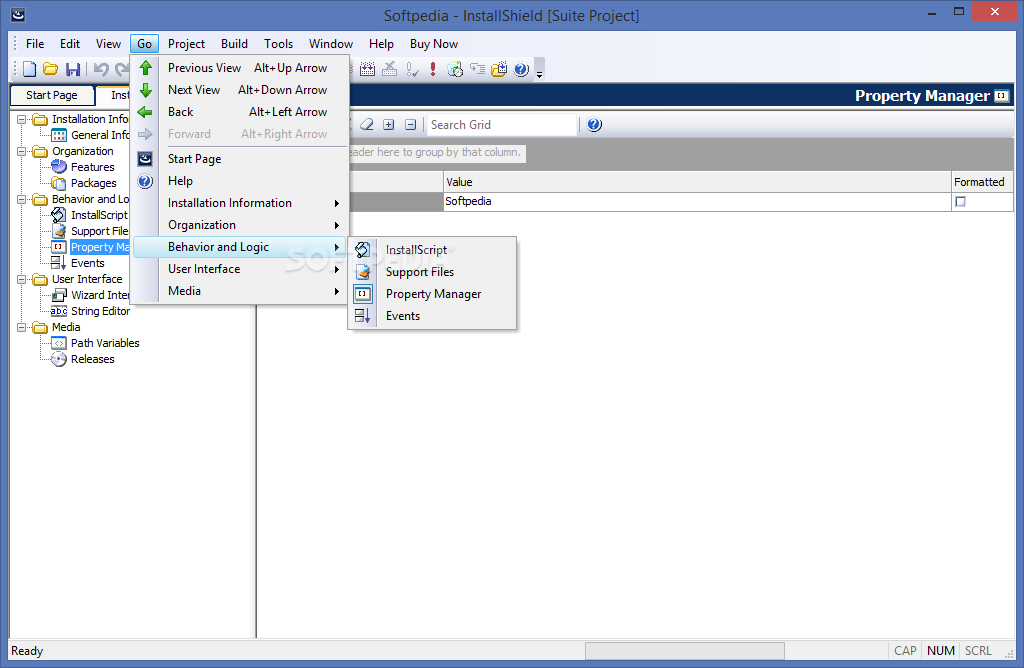Click the checkmark validate toolbar icon
The image size is (1024, 668).
pyautogui.click(x=411, y=69)
